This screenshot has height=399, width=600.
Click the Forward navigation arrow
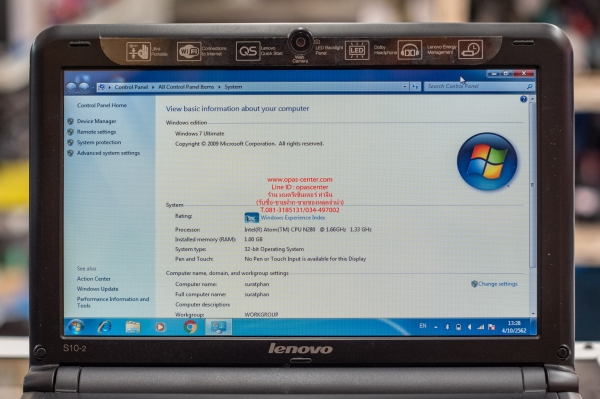(84, 88)
